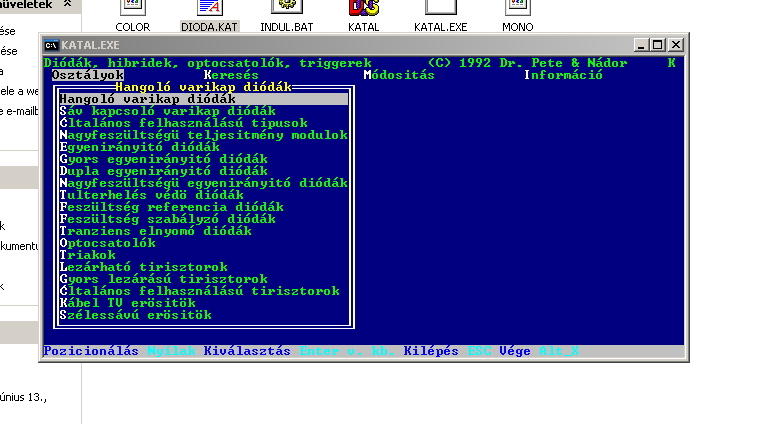Select Triakok entry
Image resolution: width=757 pixels, height=424 pixels.
87,255
